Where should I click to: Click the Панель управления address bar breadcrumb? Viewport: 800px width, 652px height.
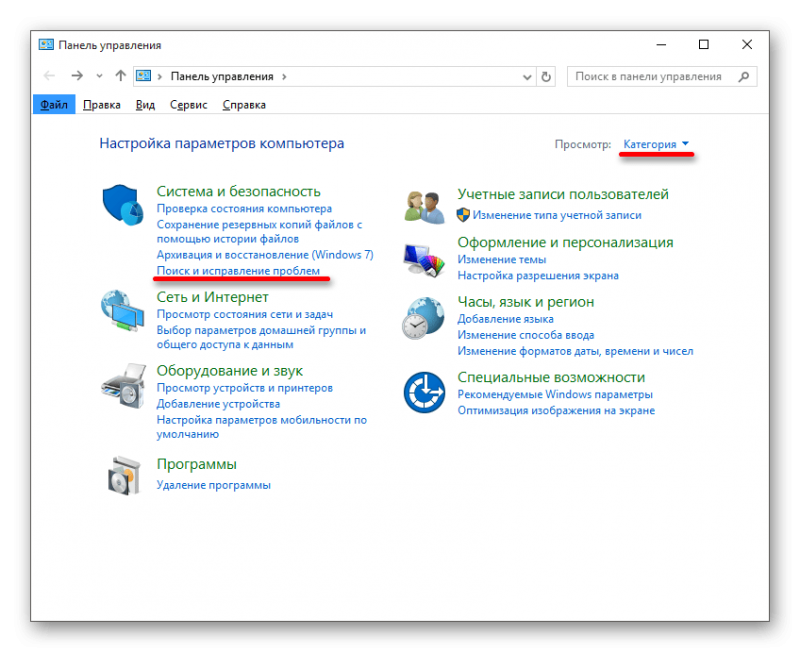click(221, 77)
